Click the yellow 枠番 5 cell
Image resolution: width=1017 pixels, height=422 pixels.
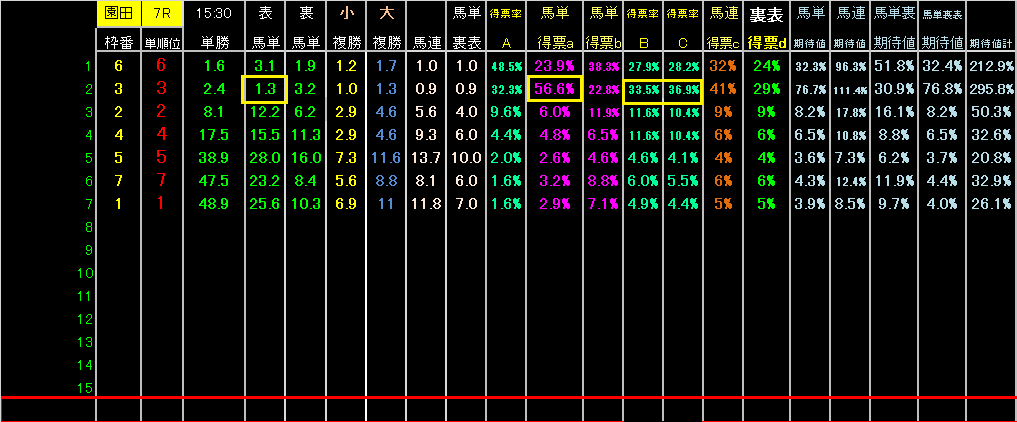118,158
